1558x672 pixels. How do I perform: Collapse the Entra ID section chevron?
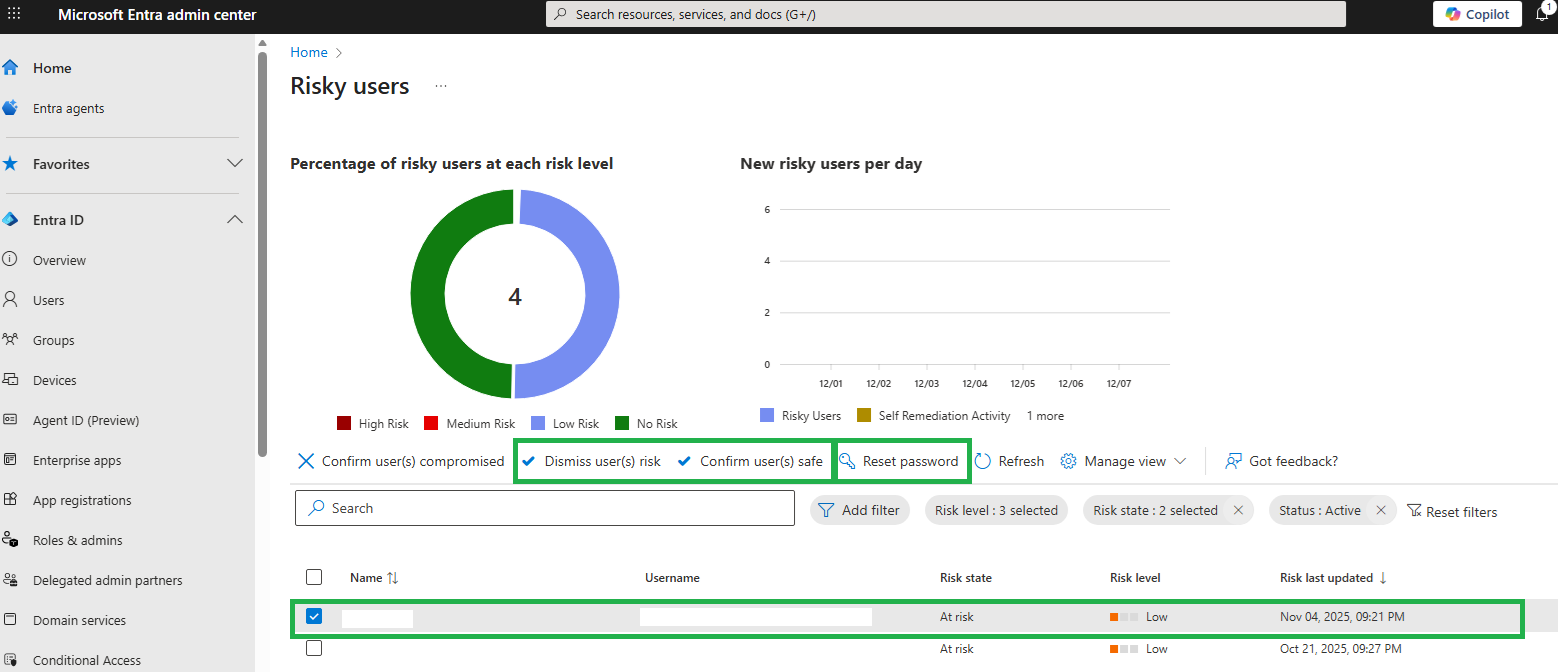(235, 219)
